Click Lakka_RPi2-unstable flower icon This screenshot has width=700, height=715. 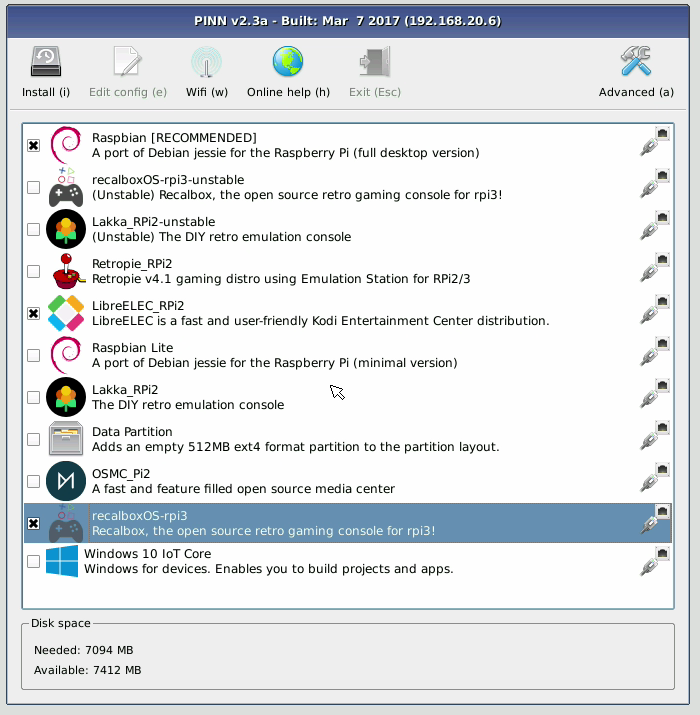point(66,229)
